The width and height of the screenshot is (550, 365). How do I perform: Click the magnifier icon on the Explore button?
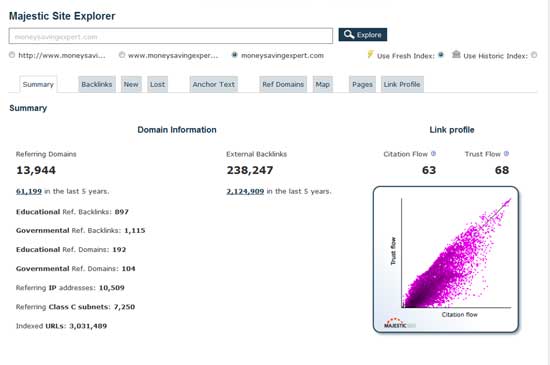coord(349,34)
